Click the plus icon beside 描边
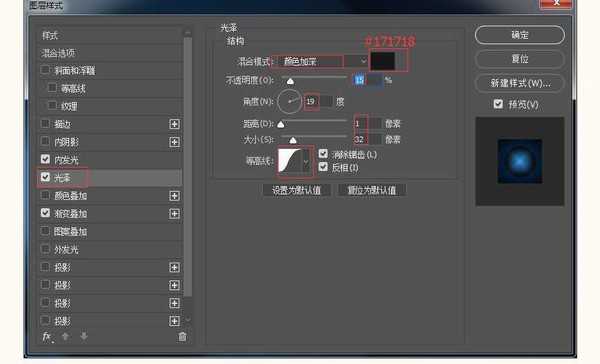The image size is (600, 364). point(174,124)
